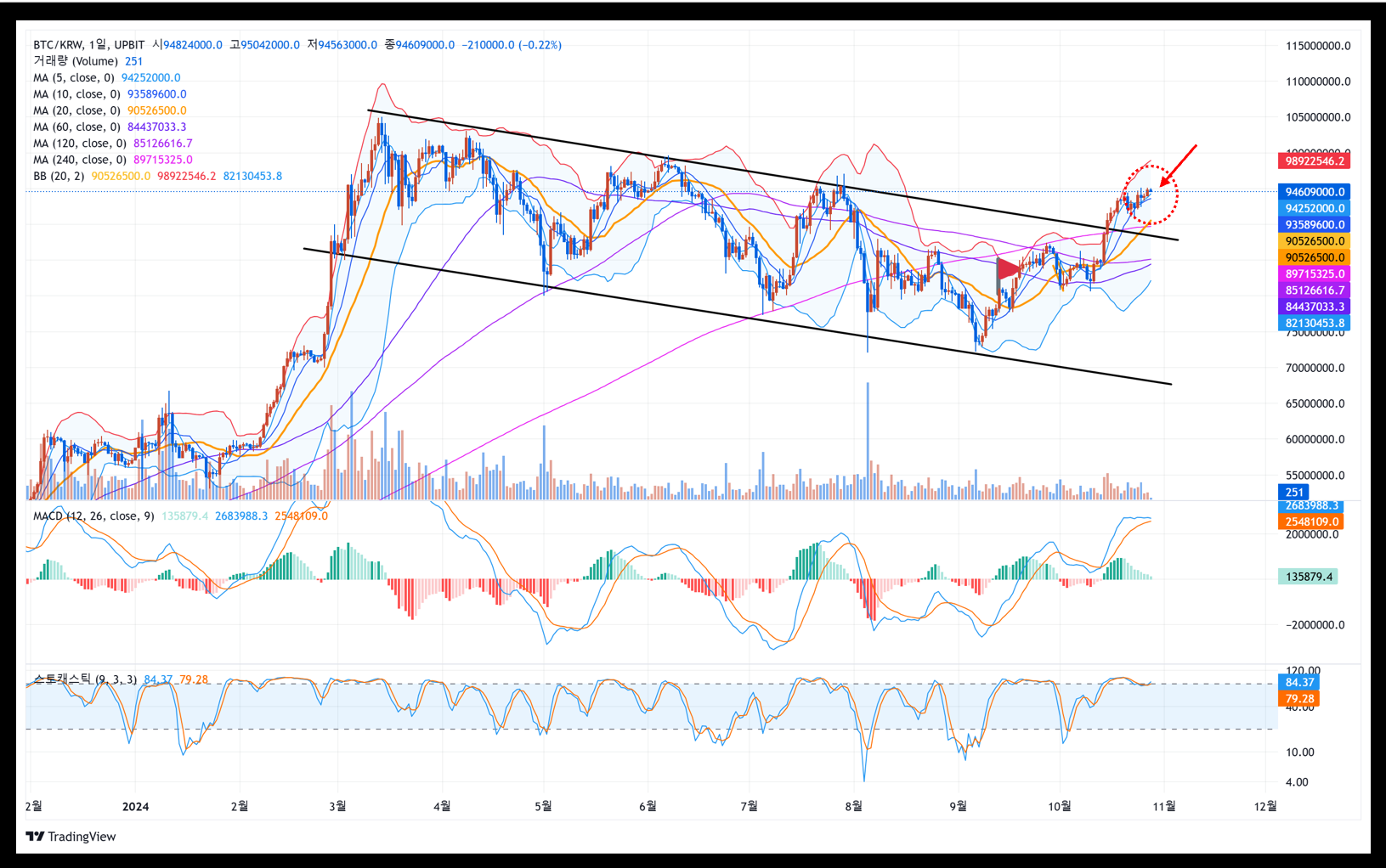Click the 93589600.0 price-axis label
Screen dimensions: 1386x868
[x=1315, y=225]
